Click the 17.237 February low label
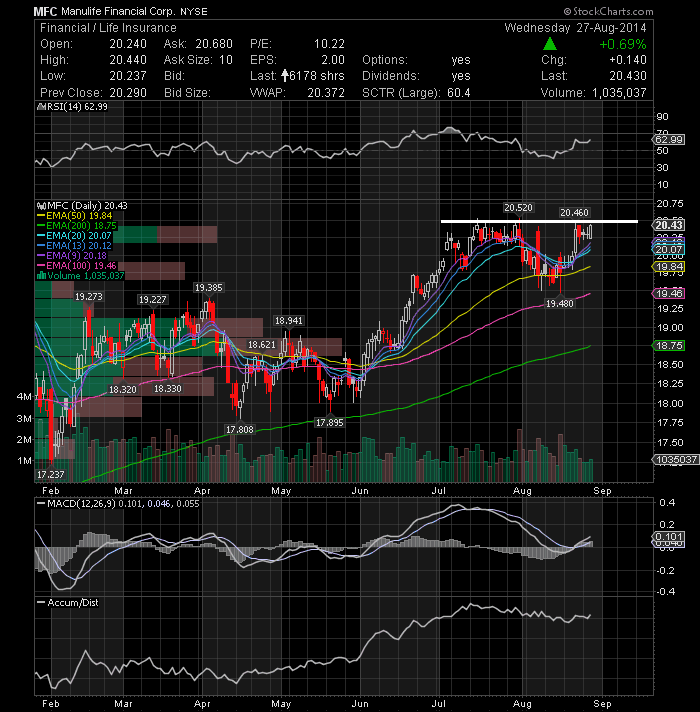The height and width of the screenshot is (712, 700). click(x=50, y=475)
